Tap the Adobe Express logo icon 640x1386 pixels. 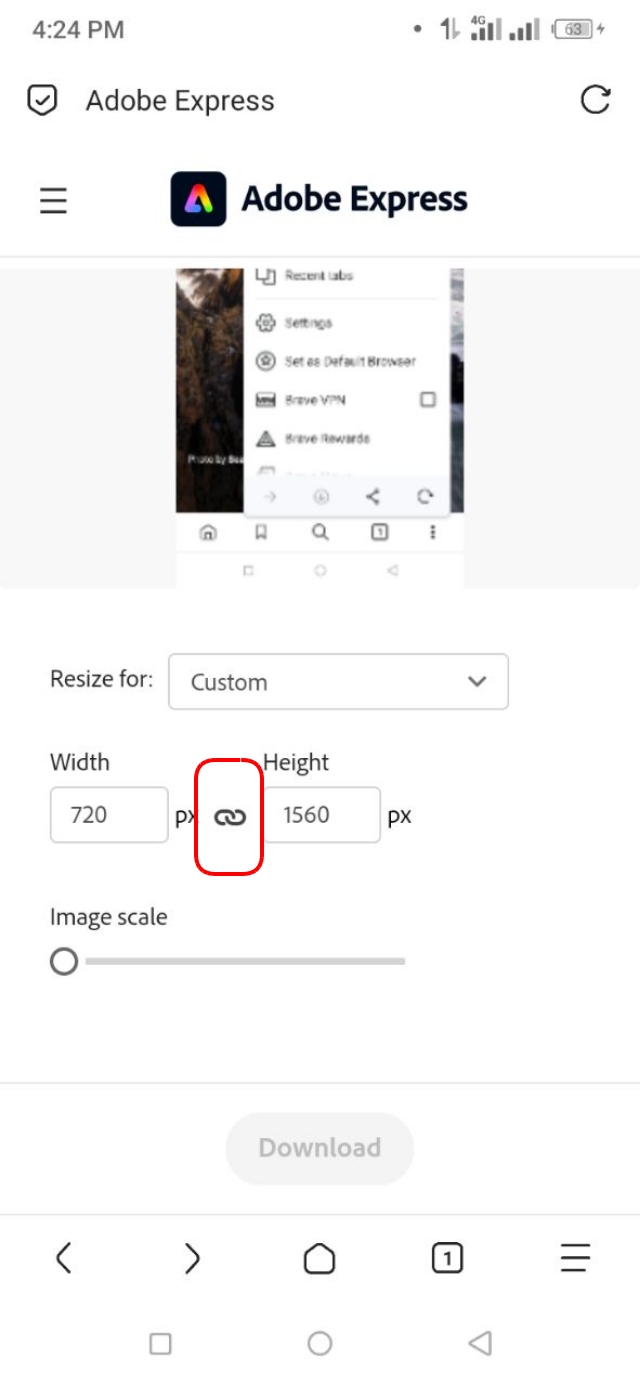(199, 198)
